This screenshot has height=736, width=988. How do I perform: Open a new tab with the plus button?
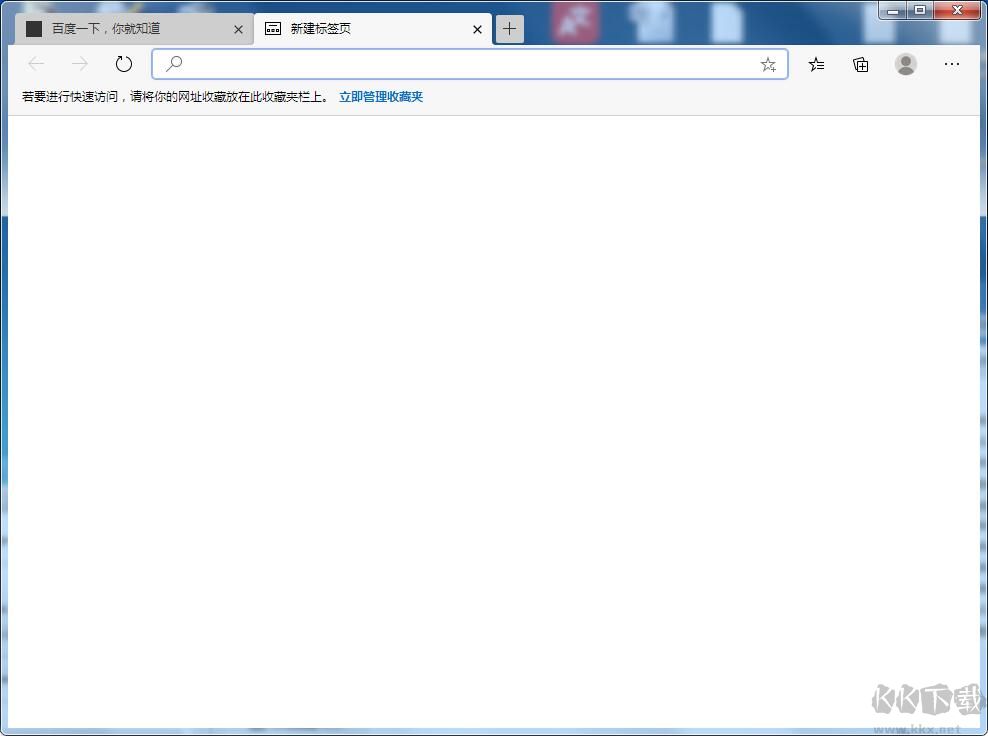(x=509, y=29)
